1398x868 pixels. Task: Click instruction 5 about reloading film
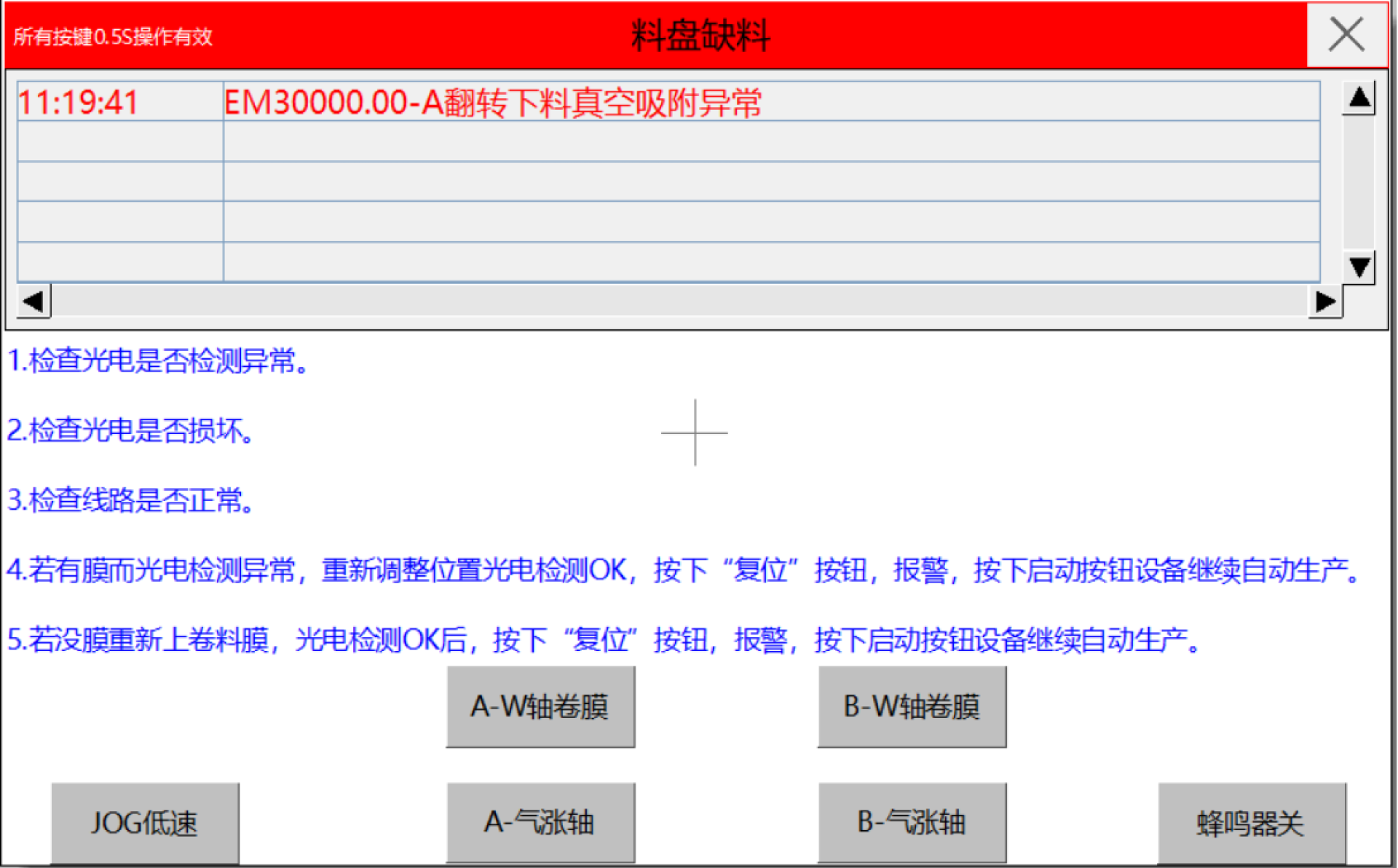click(603, 640)
